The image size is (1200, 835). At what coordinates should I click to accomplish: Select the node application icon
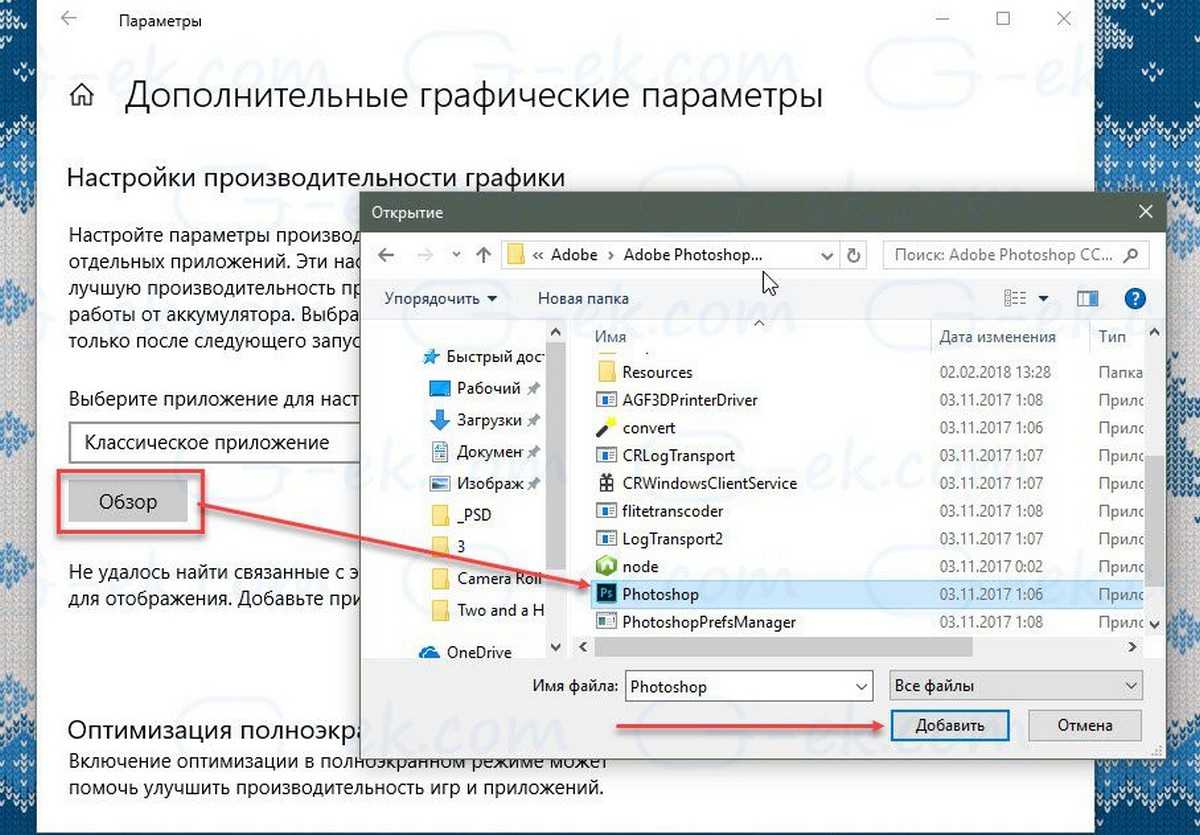pyautogui.click(x=605, y=566)
